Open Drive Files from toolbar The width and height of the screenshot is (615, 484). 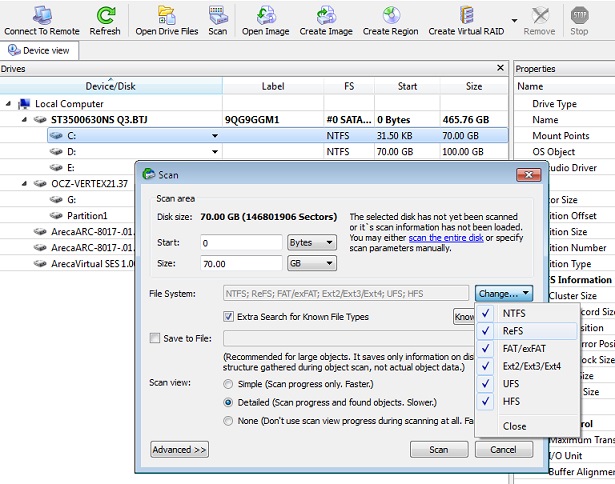pyautogui.click(x=167, y=15)
